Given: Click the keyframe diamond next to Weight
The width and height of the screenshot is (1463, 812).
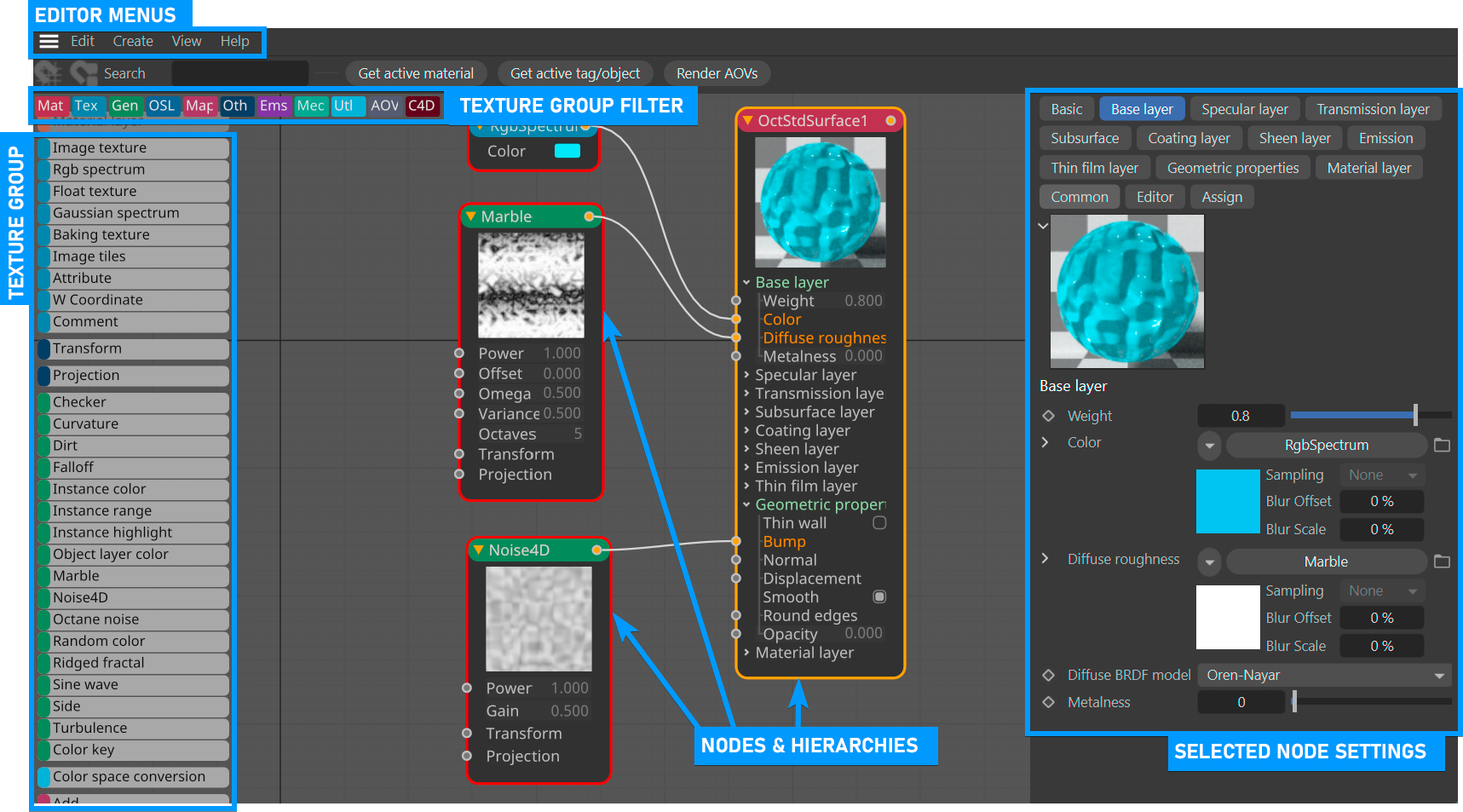Looking at the screenshot, I should tap(1049, 416).
